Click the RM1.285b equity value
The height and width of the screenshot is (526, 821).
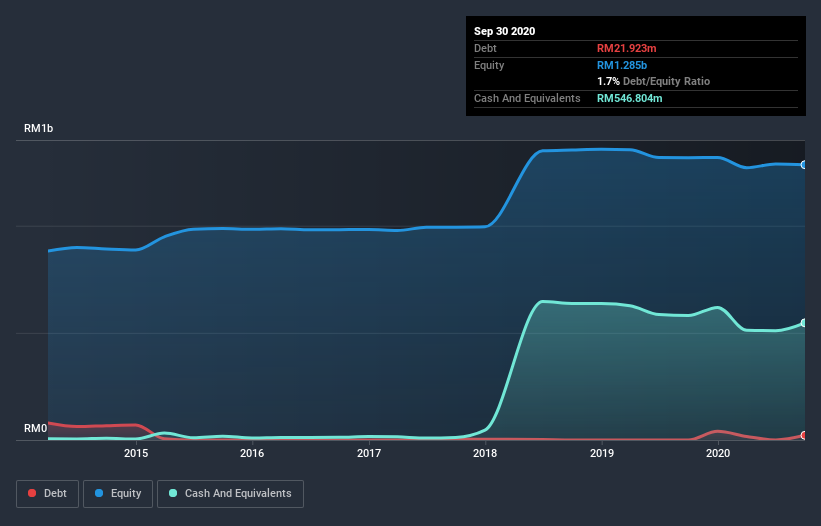pos(622,65)
